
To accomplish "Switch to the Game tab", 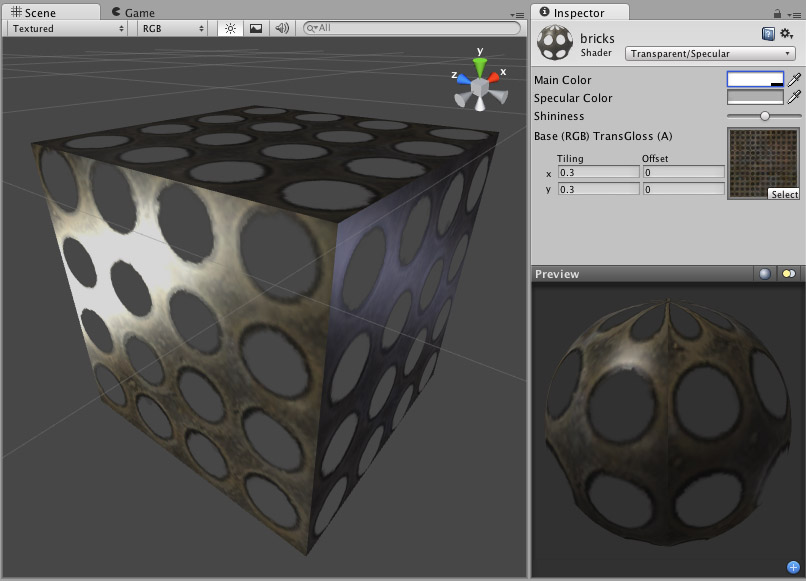I will pos(135,11).
